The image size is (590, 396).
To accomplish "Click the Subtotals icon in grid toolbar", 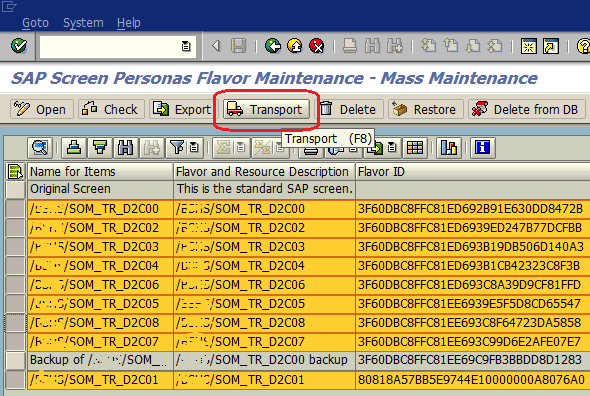I will [262, 147].
